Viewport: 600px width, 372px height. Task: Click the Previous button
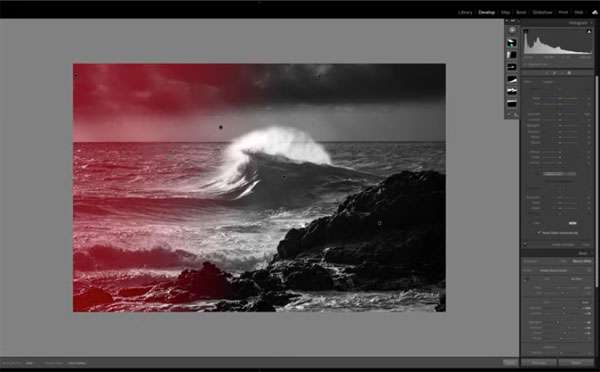[539, 362]
